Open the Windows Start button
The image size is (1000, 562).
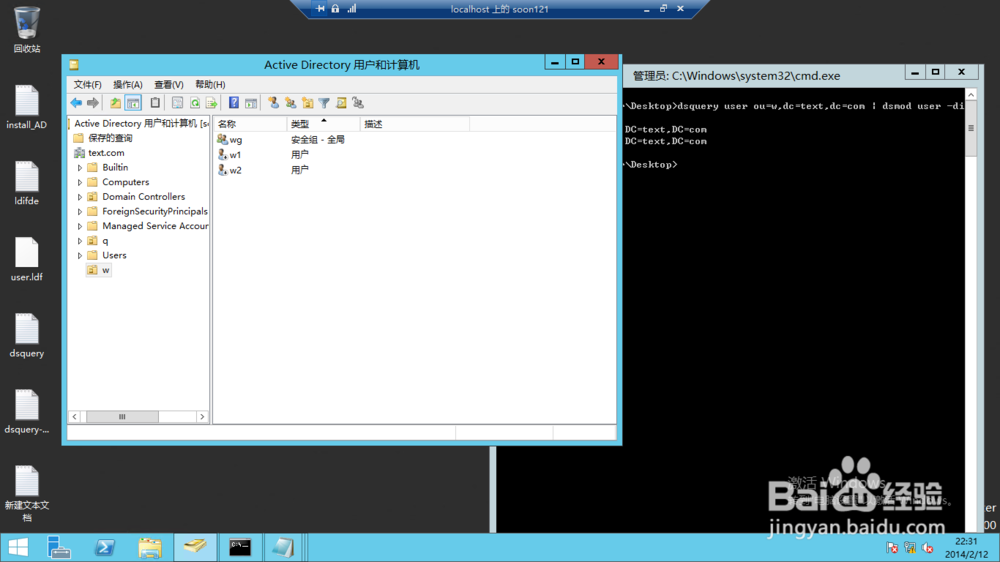click(x=18, y=547)
